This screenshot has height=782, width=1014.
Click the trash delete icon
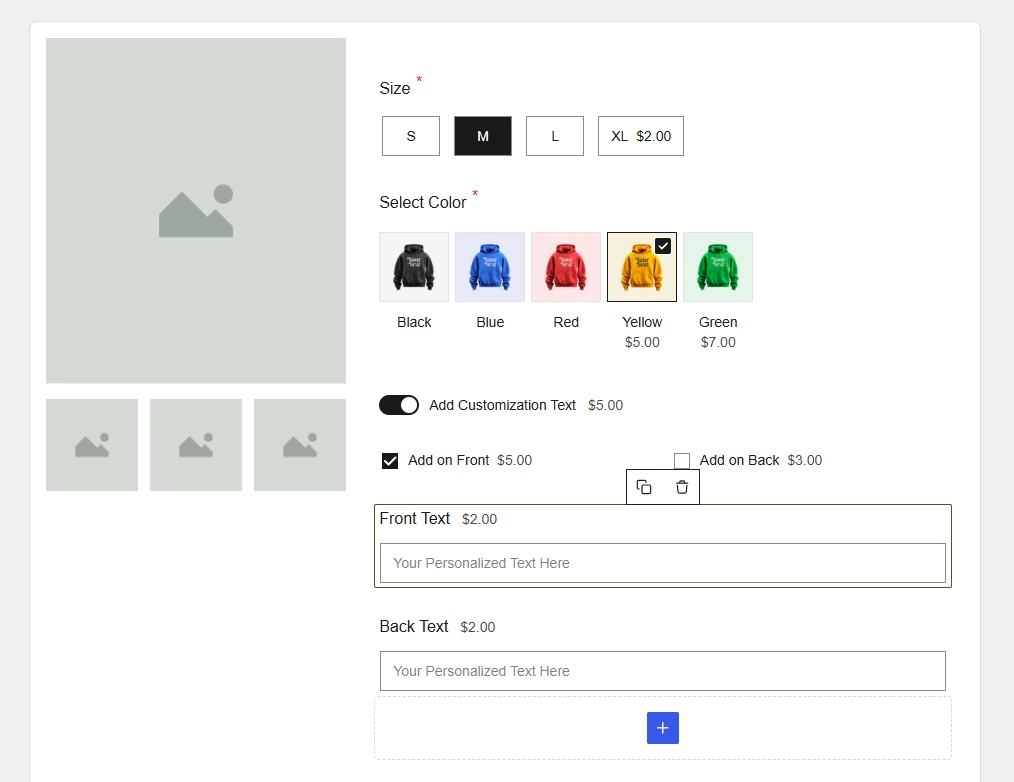click(x=682, y=487)
